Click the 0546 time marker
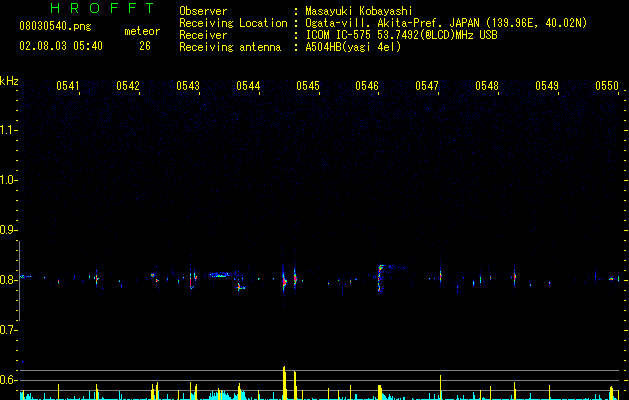The height and width of the screenshot is (400, 629). (x=367, y=86)
